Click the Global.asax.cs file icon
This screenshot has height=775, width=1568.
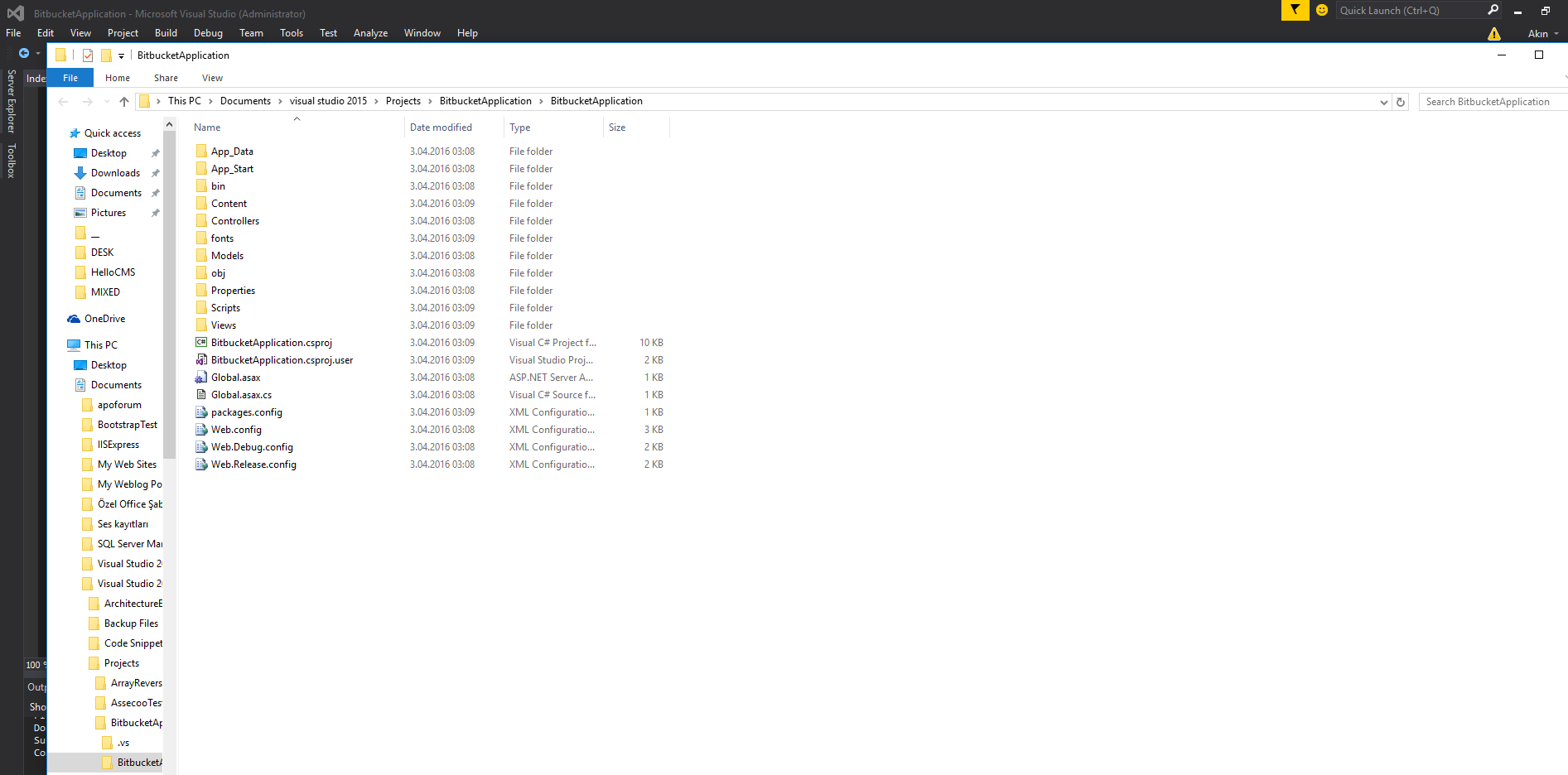(201, 394)
